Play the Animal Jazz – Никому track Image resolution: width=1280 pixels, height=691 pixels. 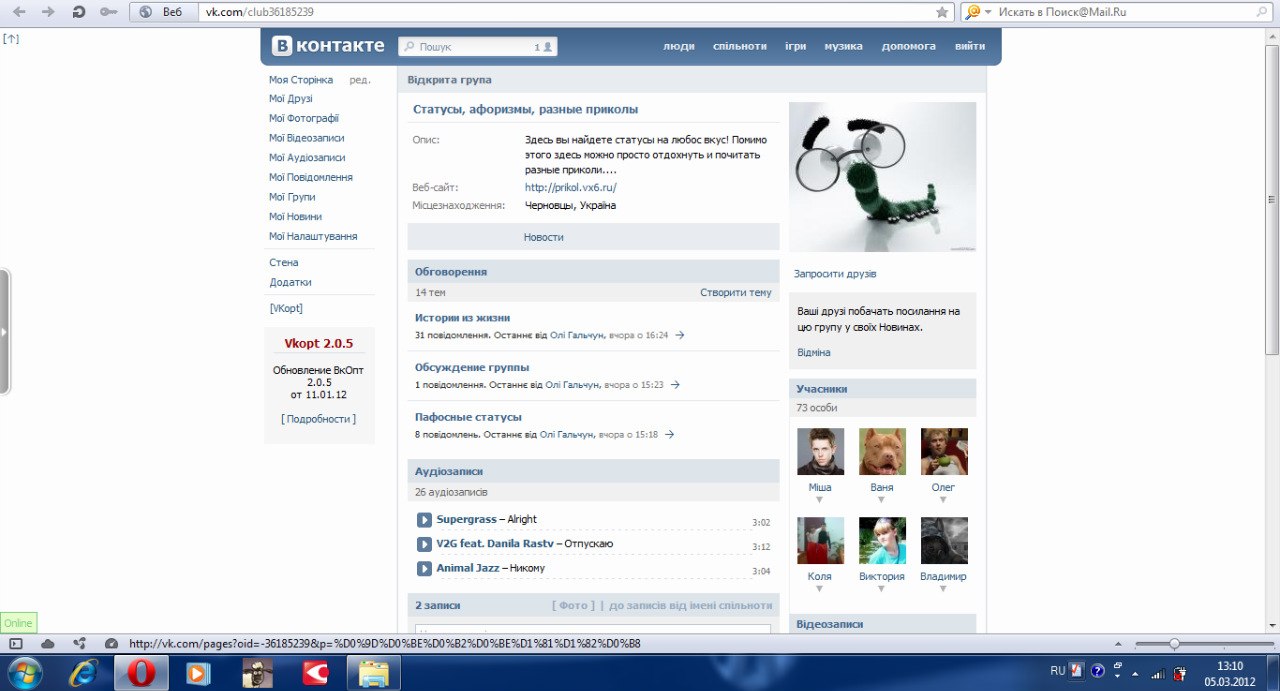[x=424, y=569]
